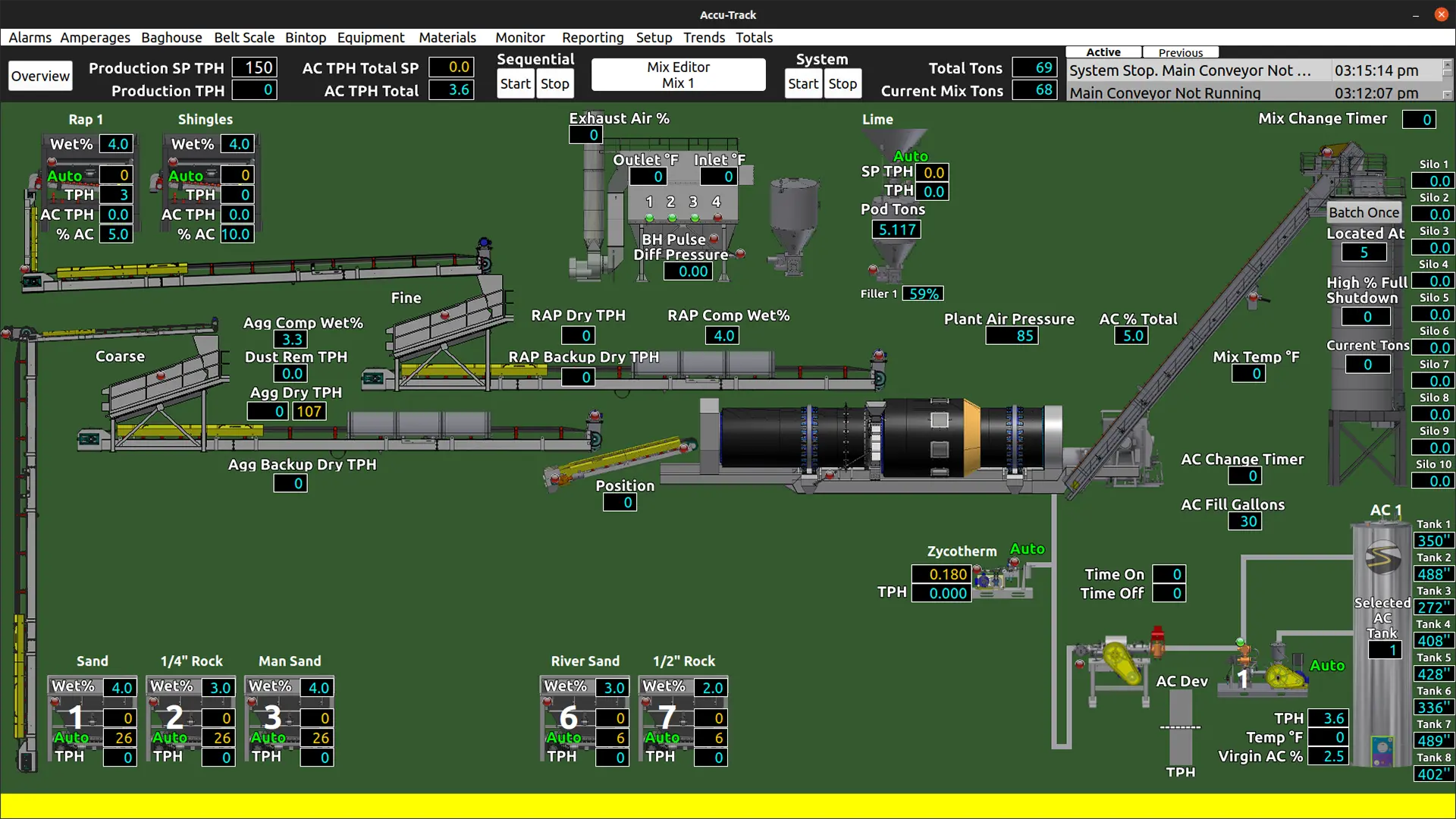The image size is (1456, 819).
Task: Toggle AC pump Auto mode
Action: (1327, 665)
